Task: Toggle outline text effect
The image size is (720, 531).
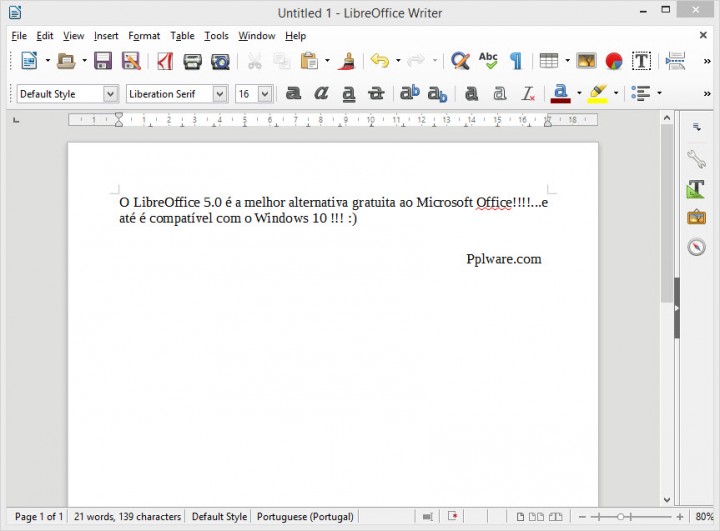Action: [500, 94]
